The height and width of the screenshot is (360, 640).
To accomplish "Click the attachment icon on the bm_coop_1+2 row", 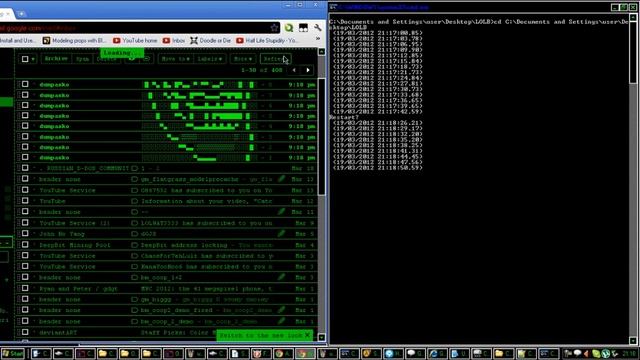I will coord(281,277).
